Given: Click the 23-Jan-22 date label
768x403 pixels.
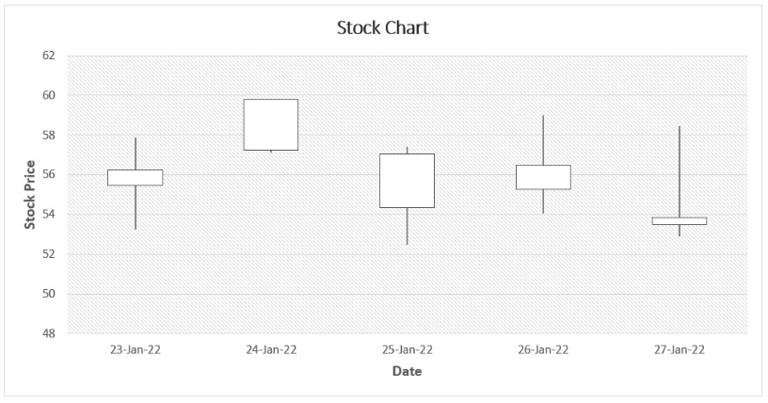Looking at the screenshot, I should (x=135, y=350).
